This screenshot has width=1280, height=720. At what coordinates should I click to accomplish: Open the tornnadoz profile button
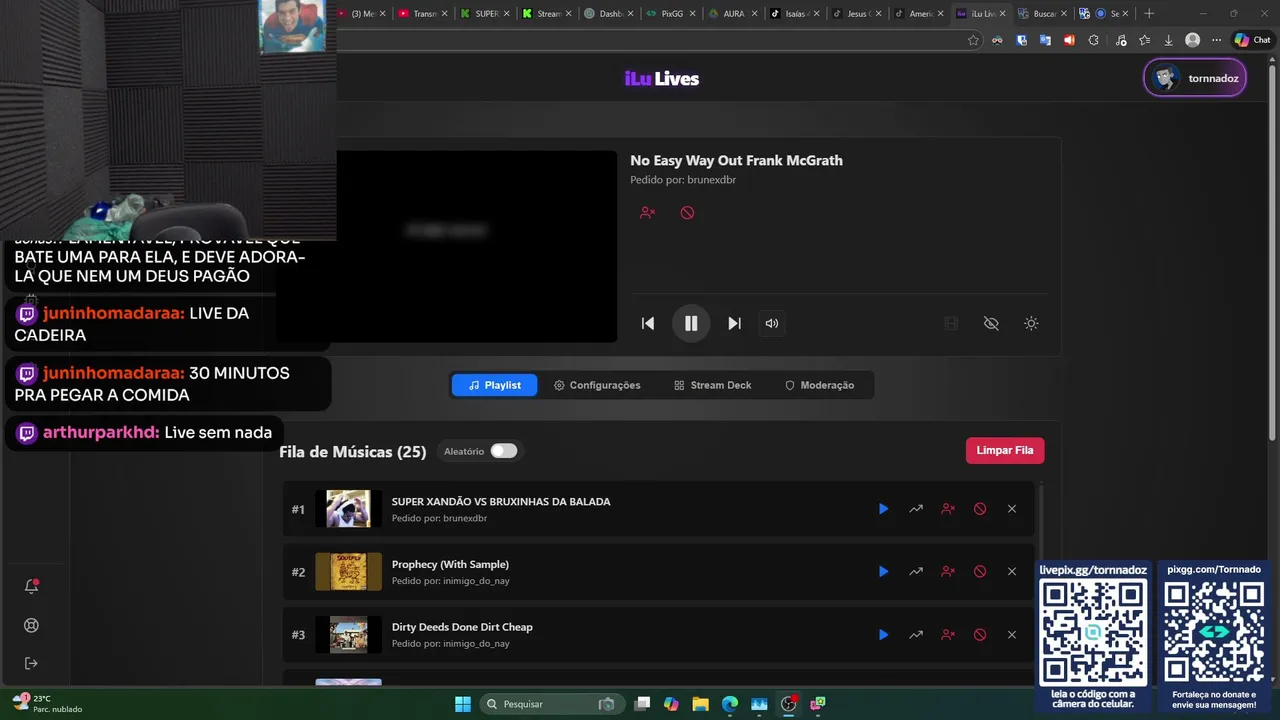[x=1195, y=78]
